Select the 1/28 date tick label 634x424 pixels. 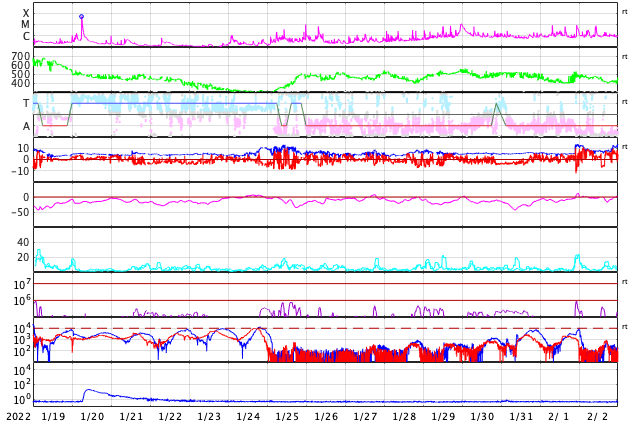(404, 416)
